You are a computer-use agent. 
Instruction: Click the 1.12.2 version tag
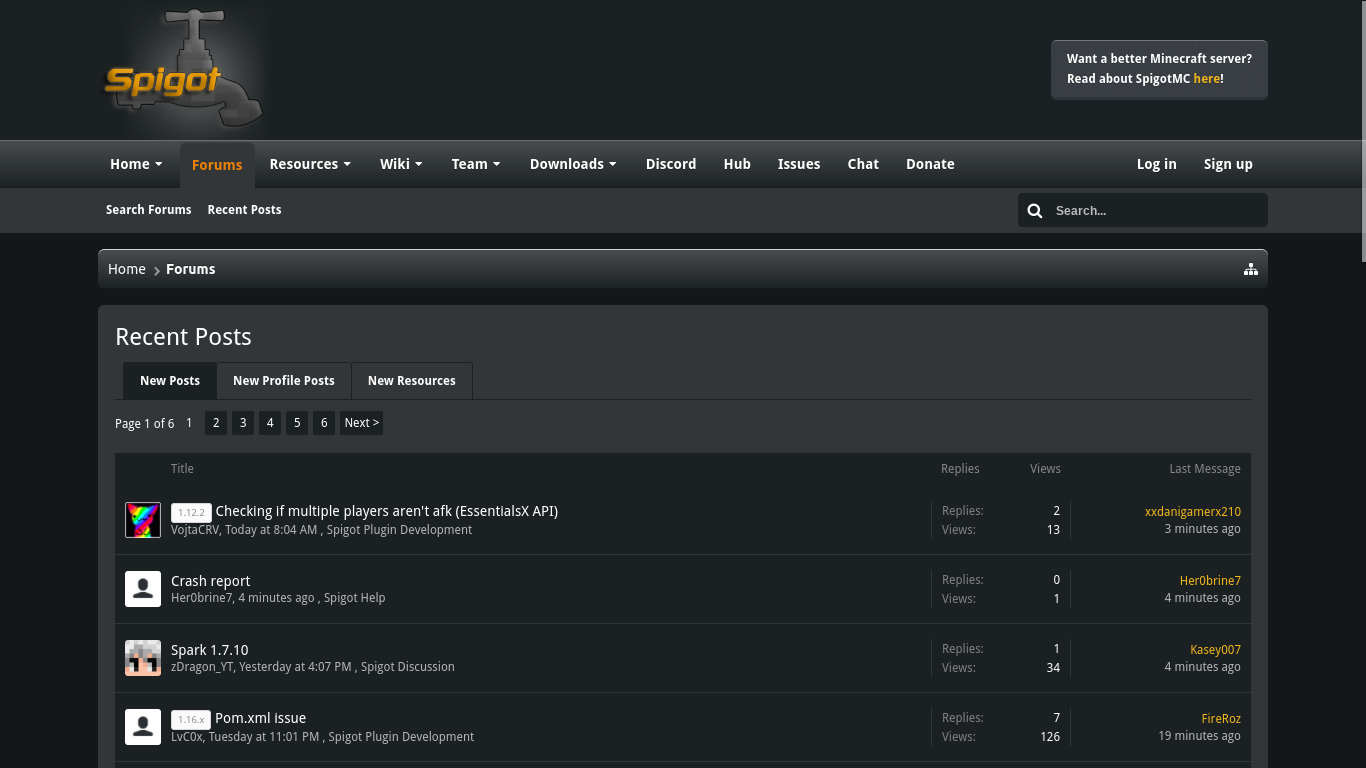coord(191,512)
